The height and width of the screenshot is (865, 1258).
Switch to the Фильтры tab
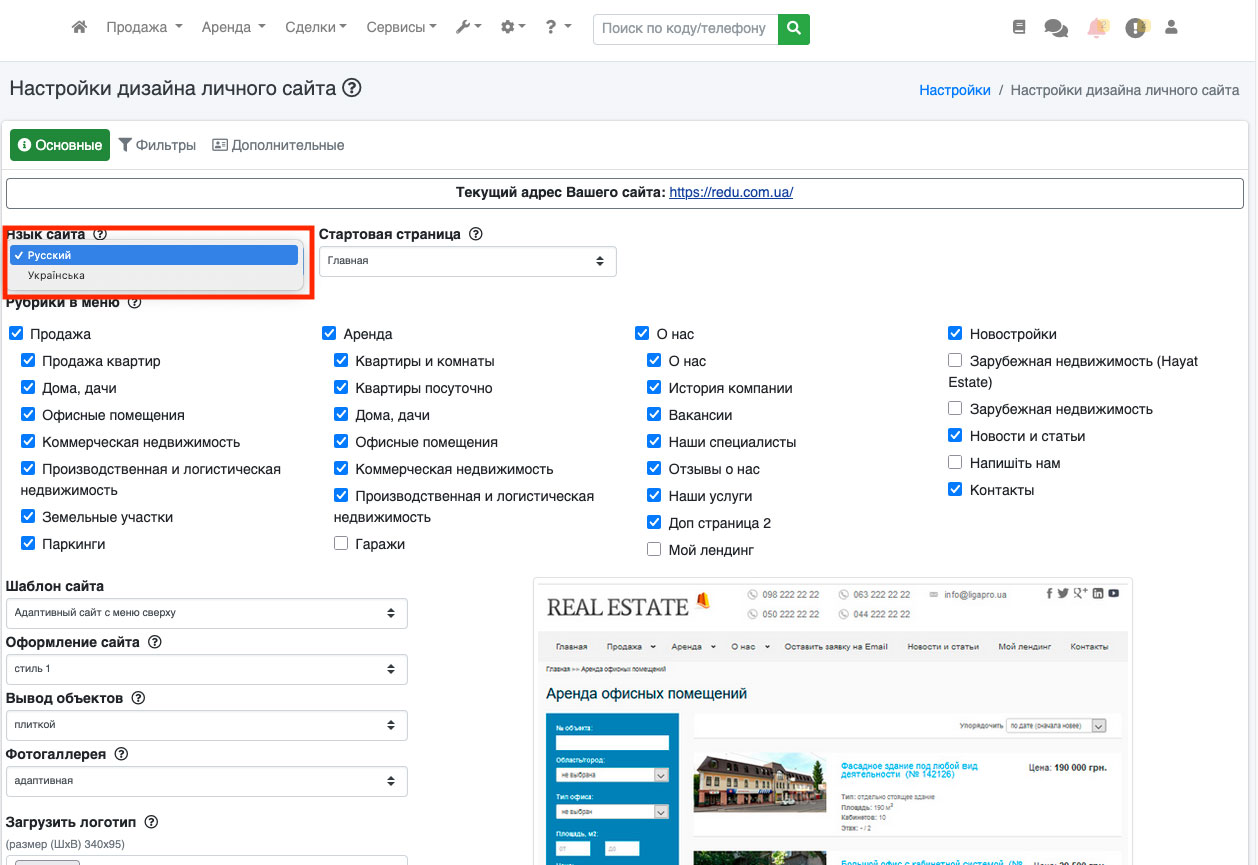tap(157, 145)
